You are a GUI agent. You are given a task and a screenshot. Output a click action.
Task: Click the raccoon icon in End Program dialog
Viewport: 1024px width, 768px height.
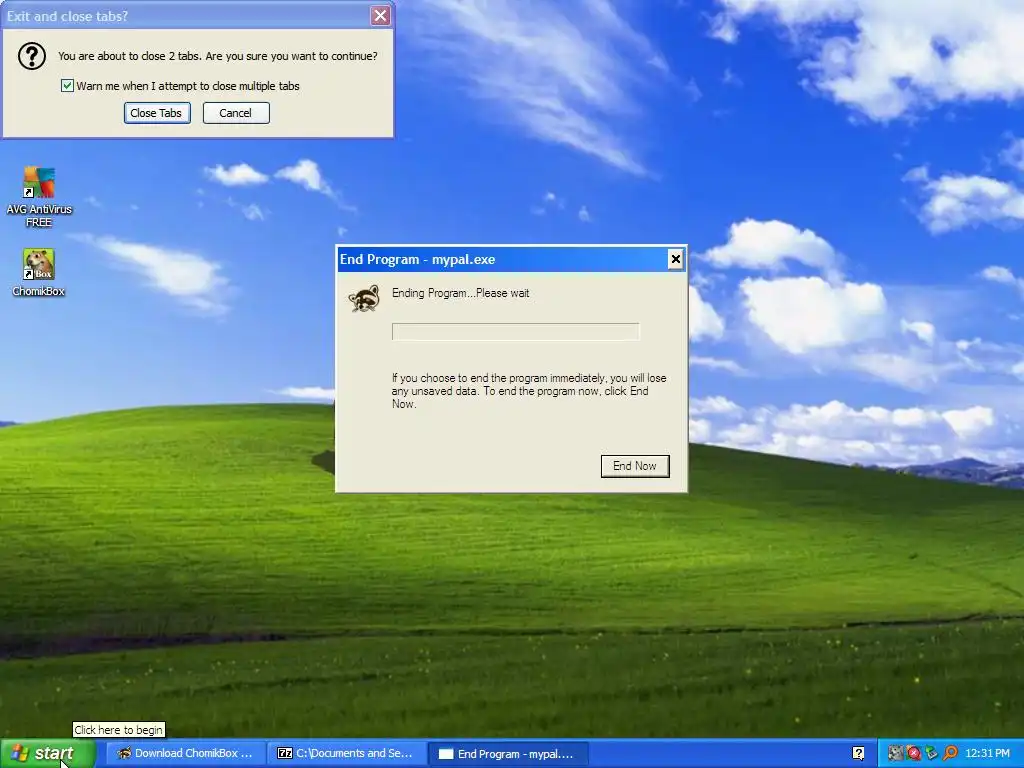coord(364,298)
